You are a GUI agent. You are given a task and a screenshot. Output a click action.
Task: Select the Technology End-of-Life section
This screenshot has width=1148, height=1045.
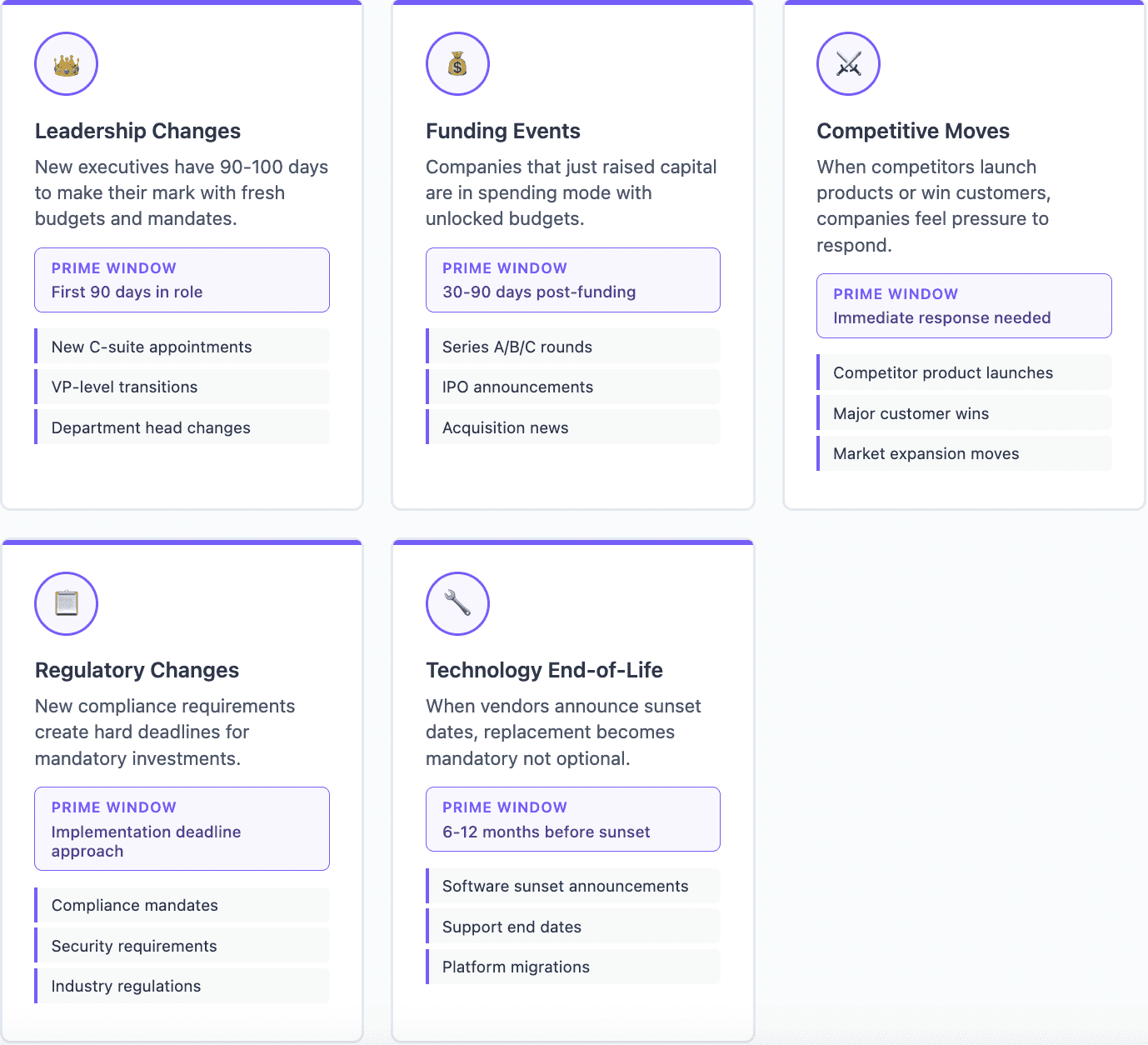544,670
